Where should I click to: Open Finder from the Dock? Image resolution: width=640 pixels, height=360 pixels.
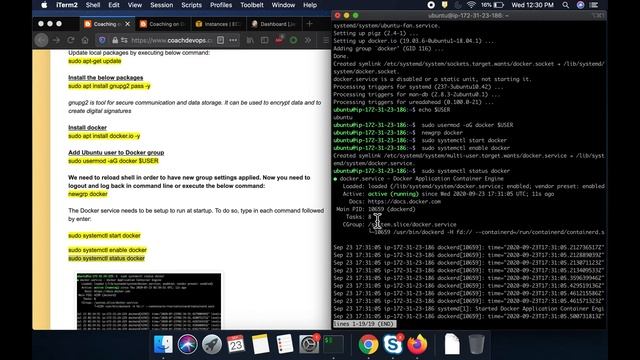163,344
